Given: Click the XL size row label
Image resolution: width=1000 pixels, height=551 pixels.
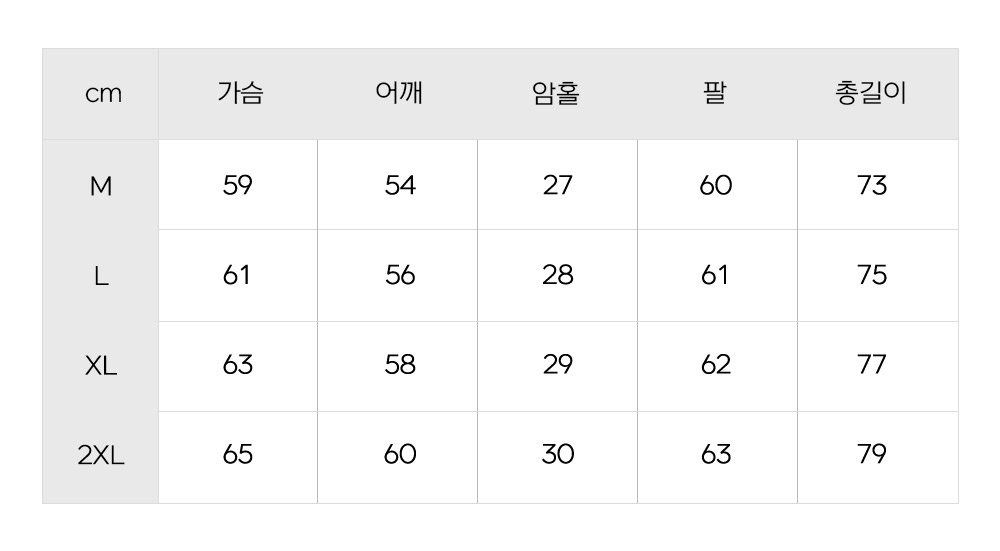Looking at the screenshot, I should click(101, 366).
